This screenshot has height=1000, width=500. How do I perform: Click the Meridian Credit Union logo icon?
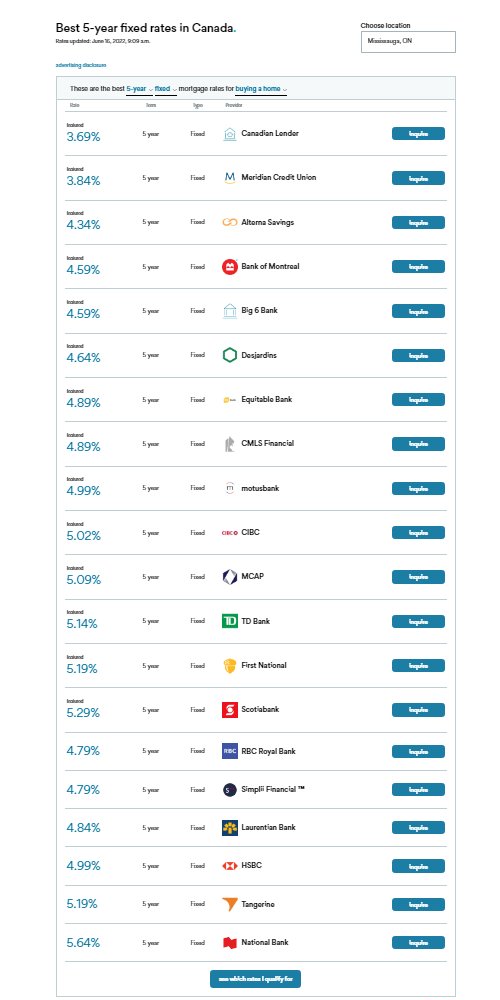point(230,177)
